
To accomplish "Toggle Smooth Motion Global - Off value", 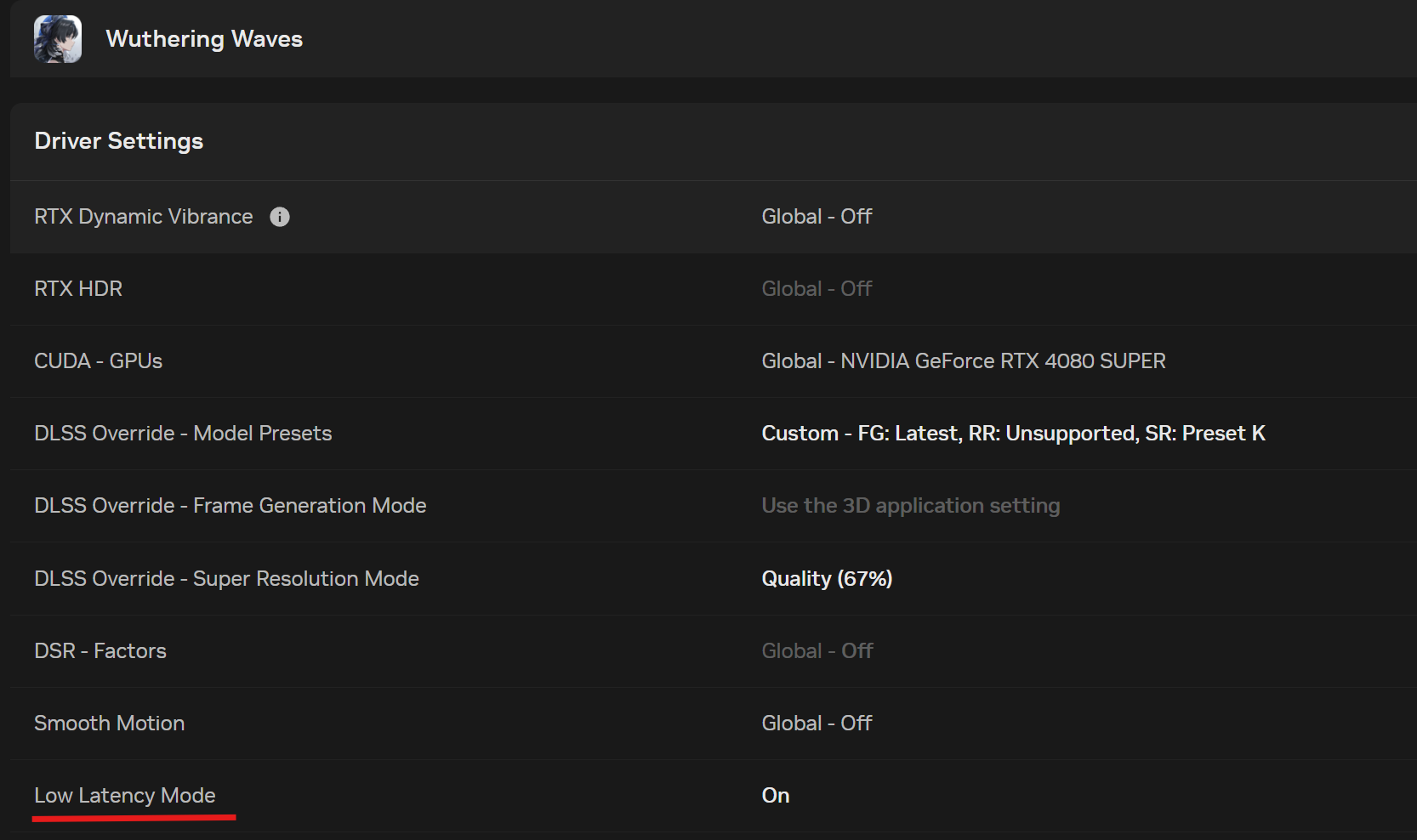I will coord(817,724).
